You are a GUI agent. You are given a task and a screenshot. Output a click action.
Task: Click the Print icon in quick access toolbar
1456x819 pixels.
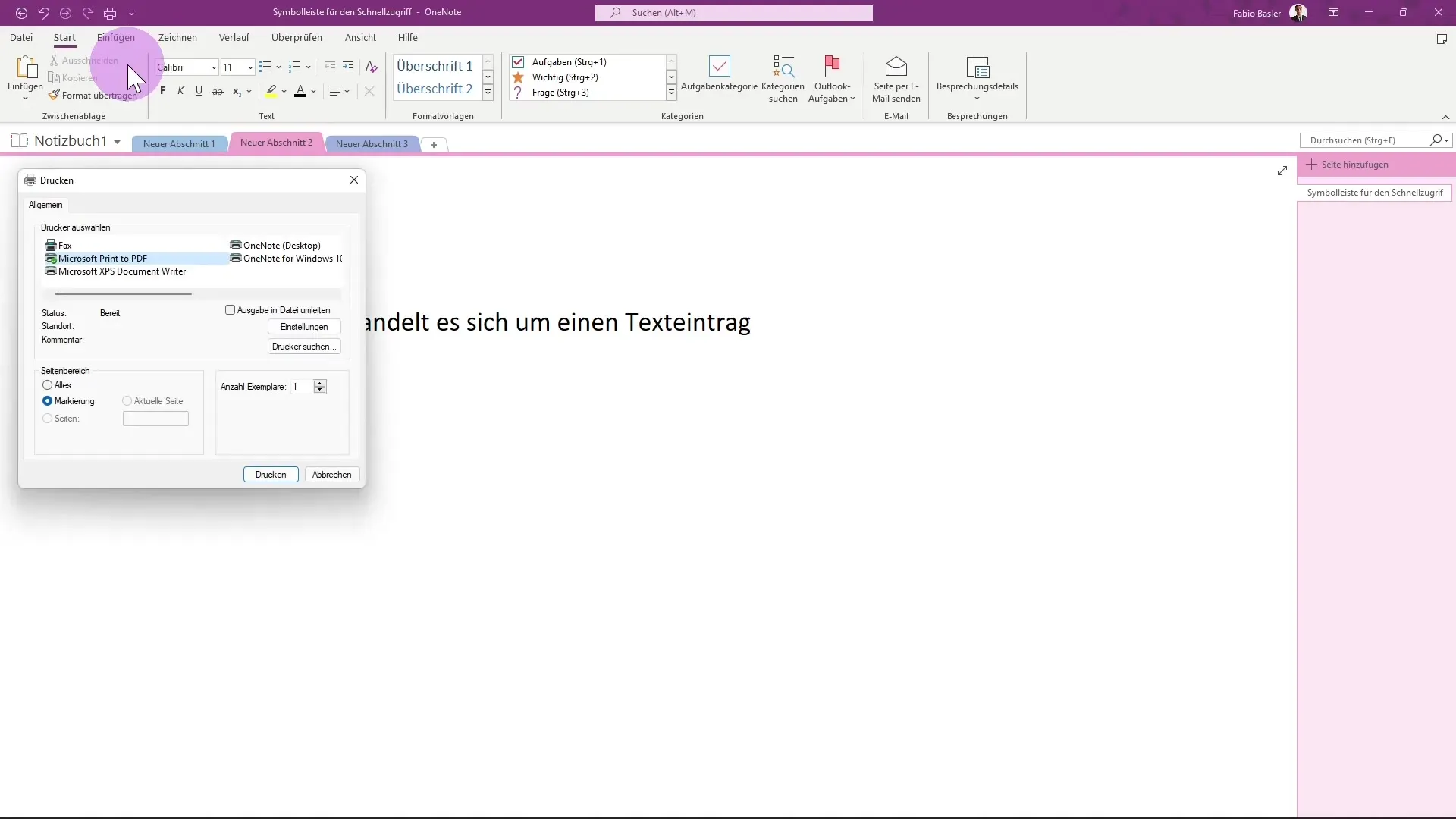110,13
